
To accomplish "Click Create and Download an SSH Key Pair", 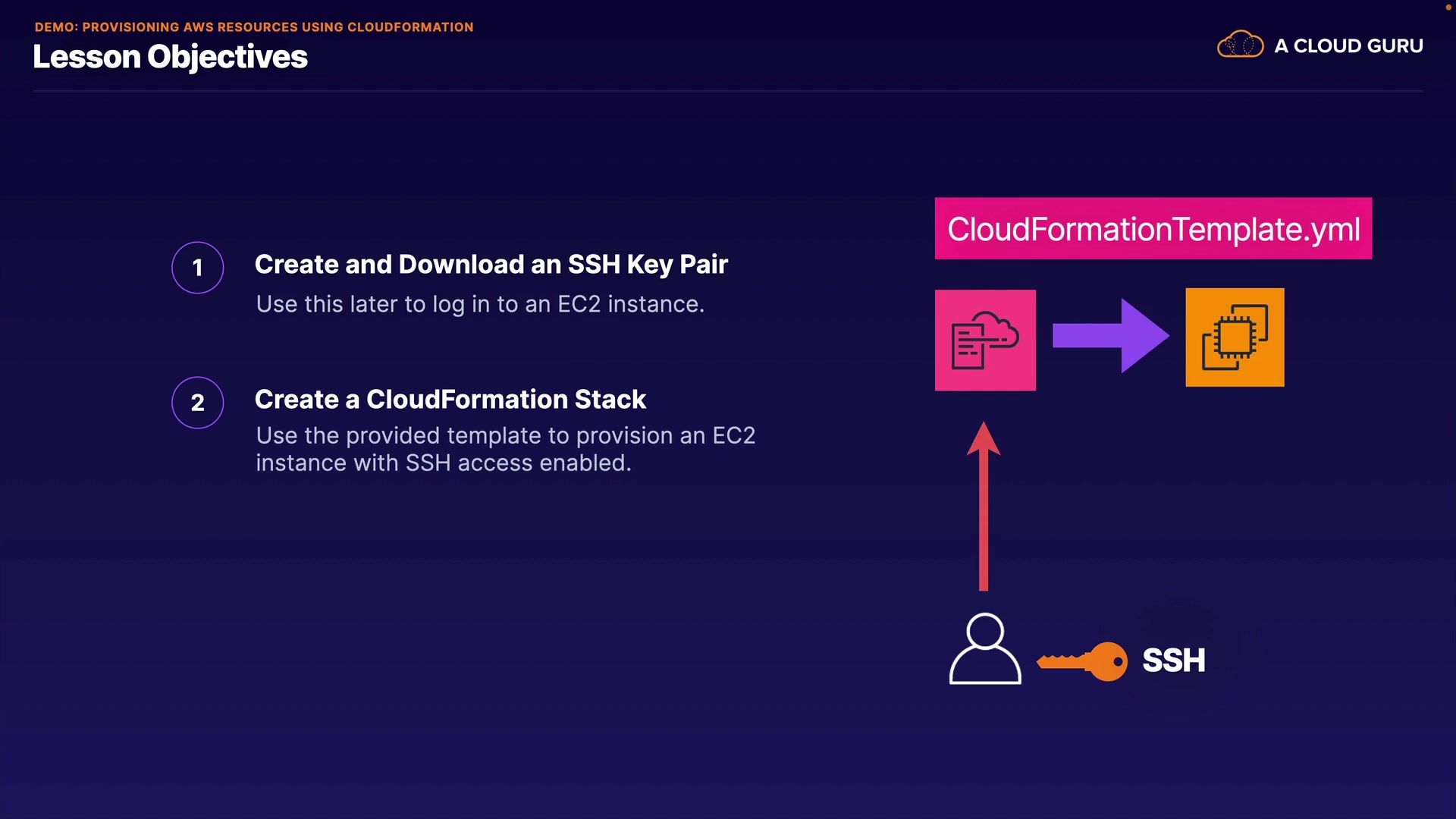I will point(491,264).
